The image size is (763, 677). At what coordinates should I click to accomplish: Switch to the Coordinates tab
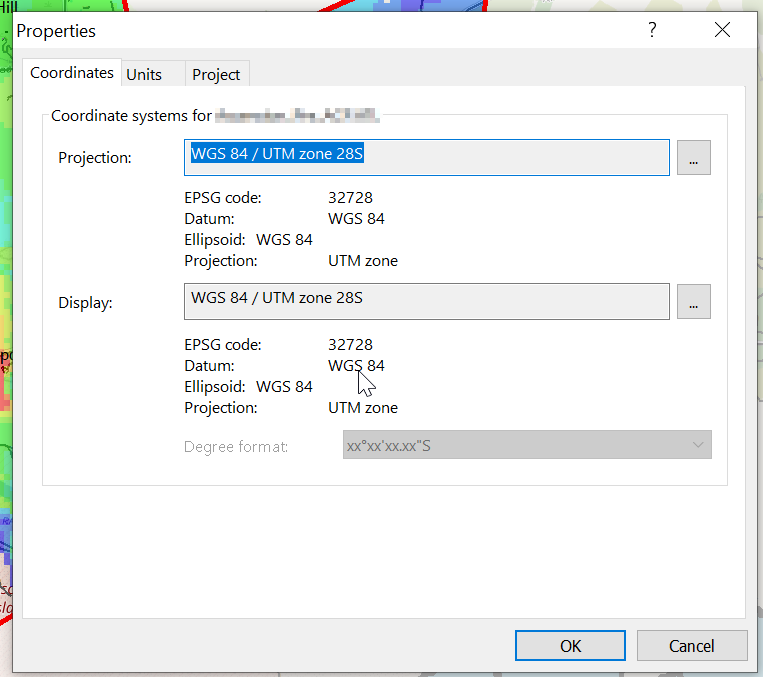tap(72, 73)
